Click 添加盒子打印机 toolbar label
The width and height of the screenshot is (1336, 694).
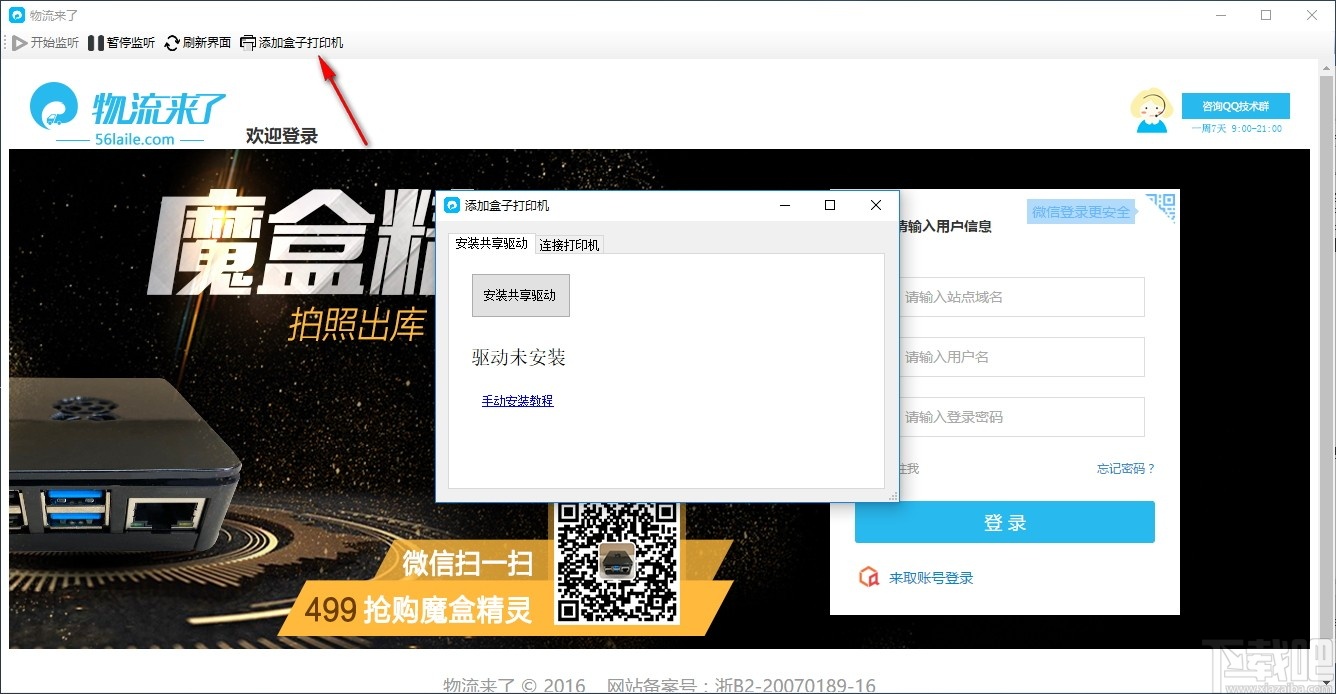(x=301, y=43)
